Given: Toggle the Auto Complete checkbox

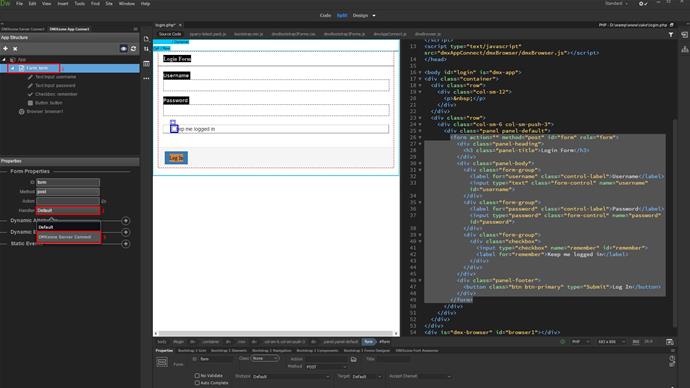Looking at the screenshot, I should [x=197, y=383].
